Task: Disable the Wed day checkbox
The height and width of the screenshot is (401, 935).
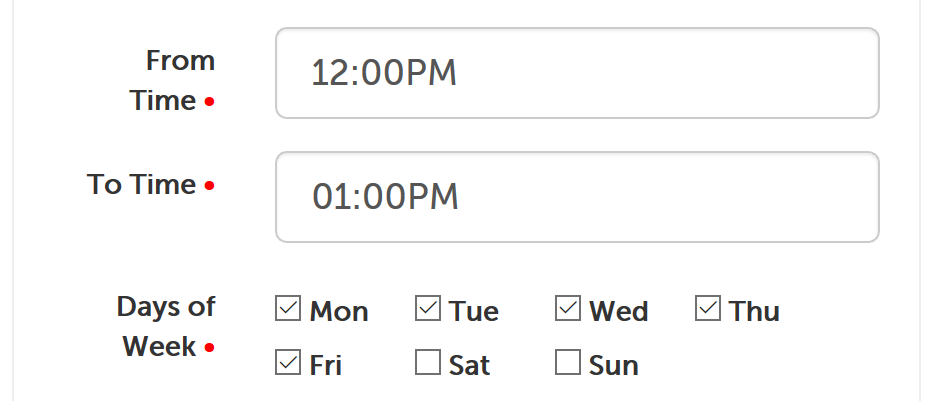Action: (x=568, y=309)
